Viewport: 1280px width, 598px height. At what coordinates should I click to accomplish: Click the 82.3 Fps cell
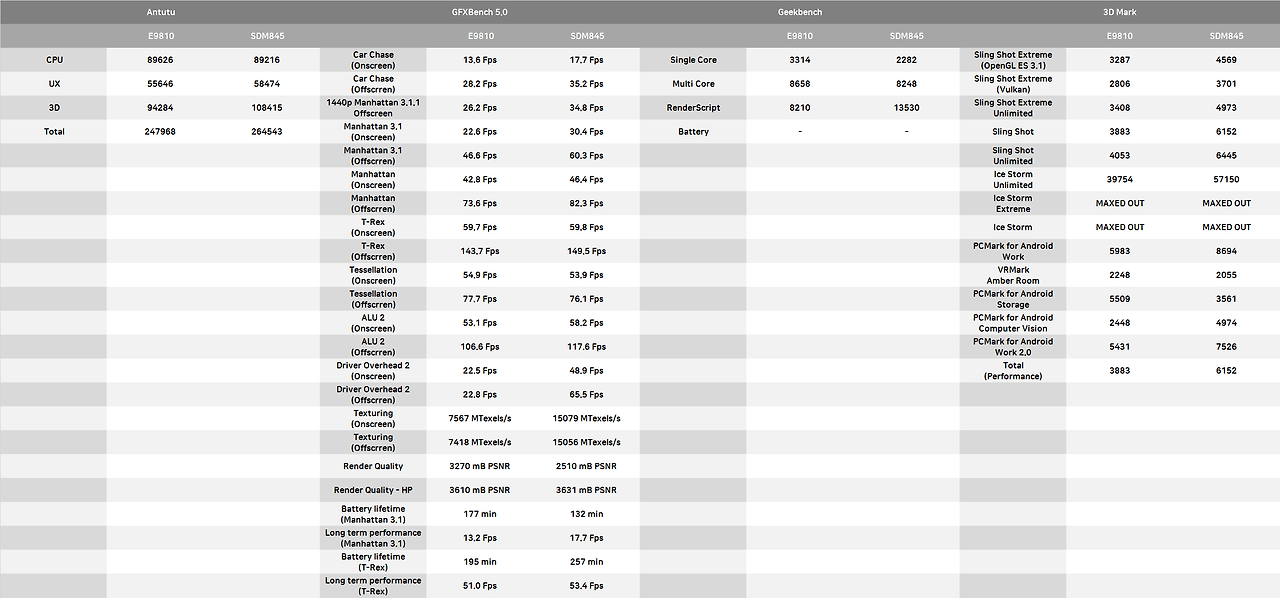[586, 204]
